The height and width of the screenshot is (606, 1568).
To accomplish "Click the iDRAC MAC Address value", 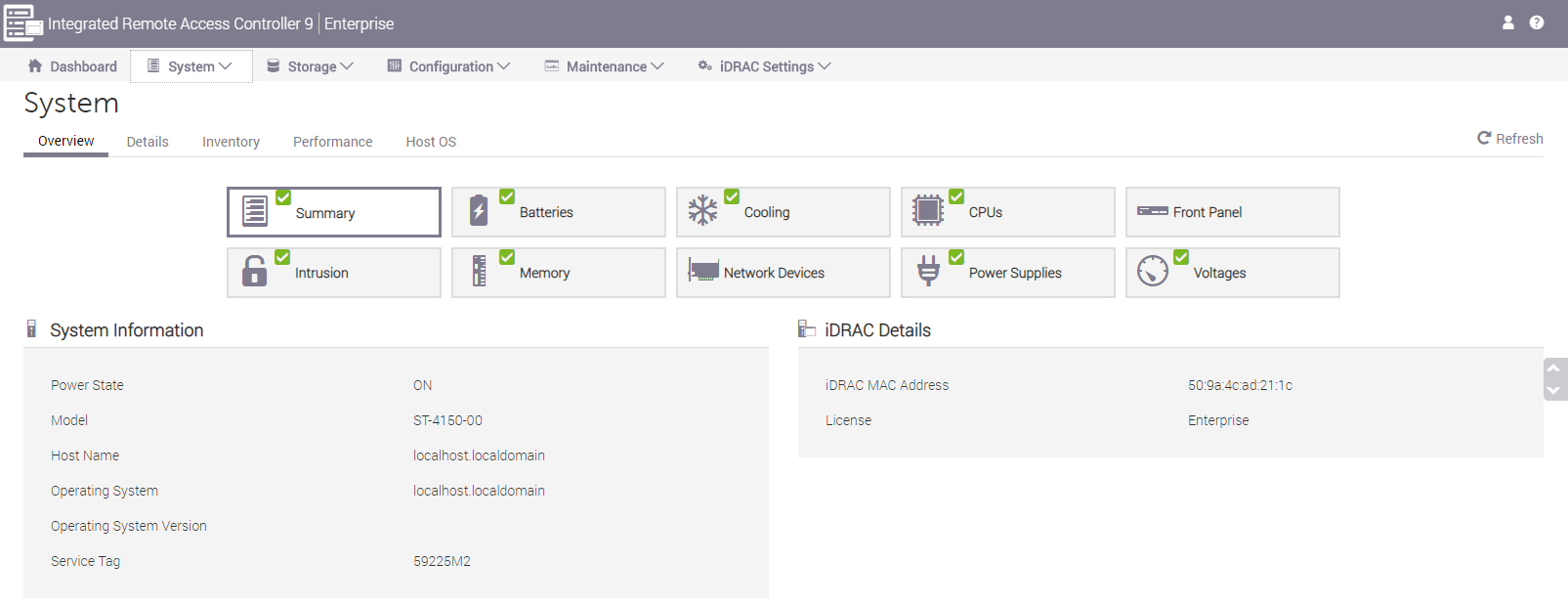I will [1240, 385].
